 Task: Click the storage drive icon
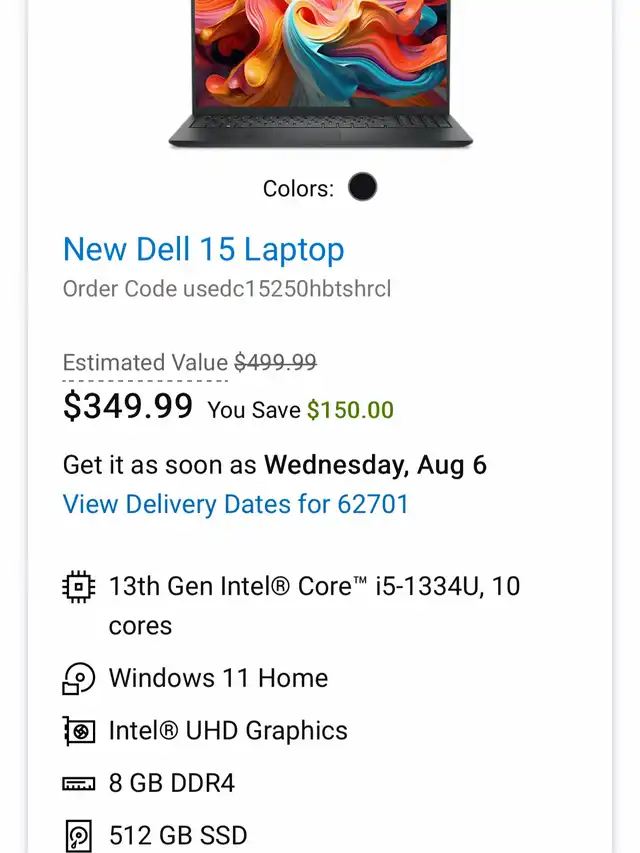click(x=78, y=836)
